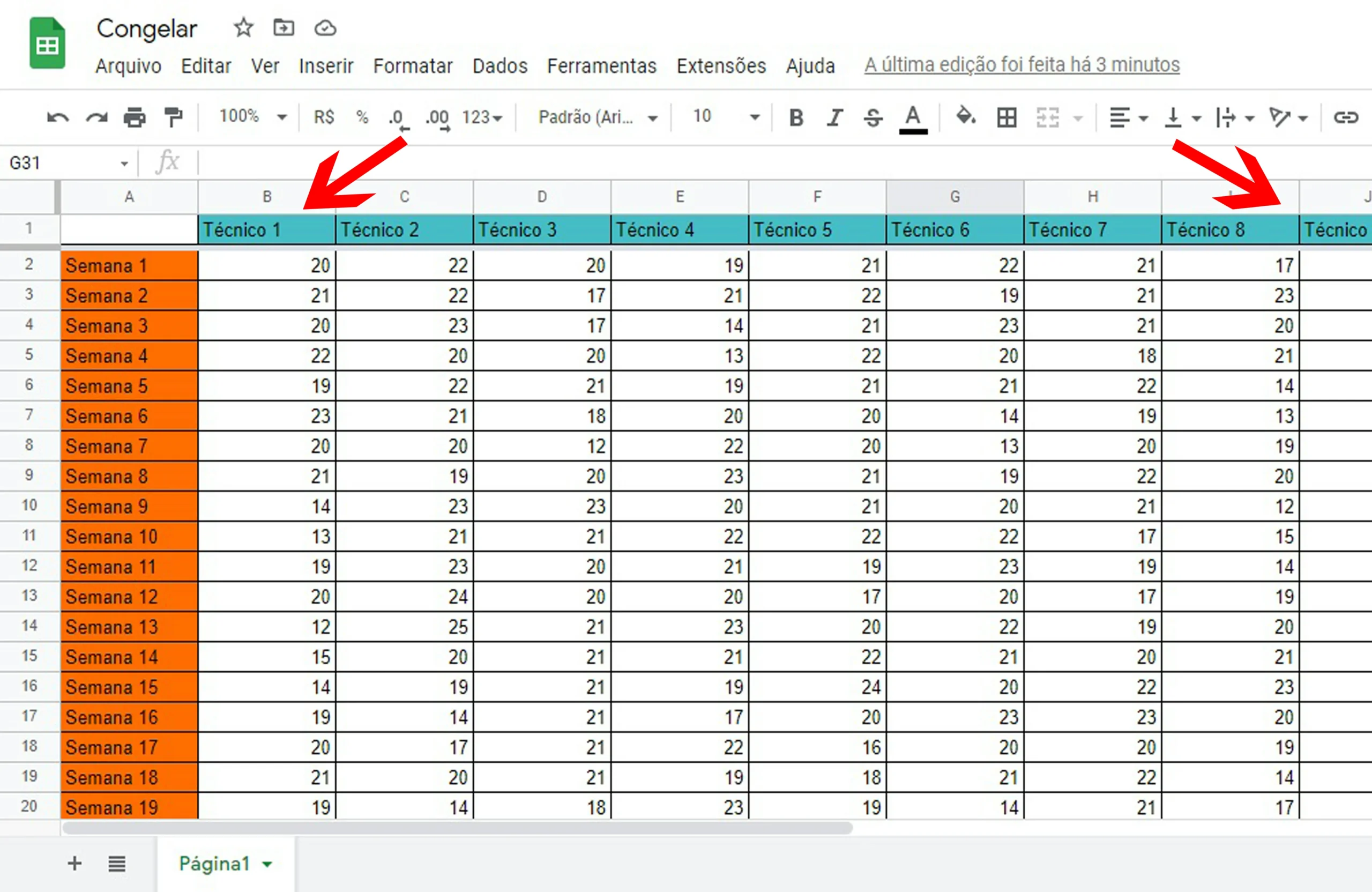Redo the last action

click(96, 117)
